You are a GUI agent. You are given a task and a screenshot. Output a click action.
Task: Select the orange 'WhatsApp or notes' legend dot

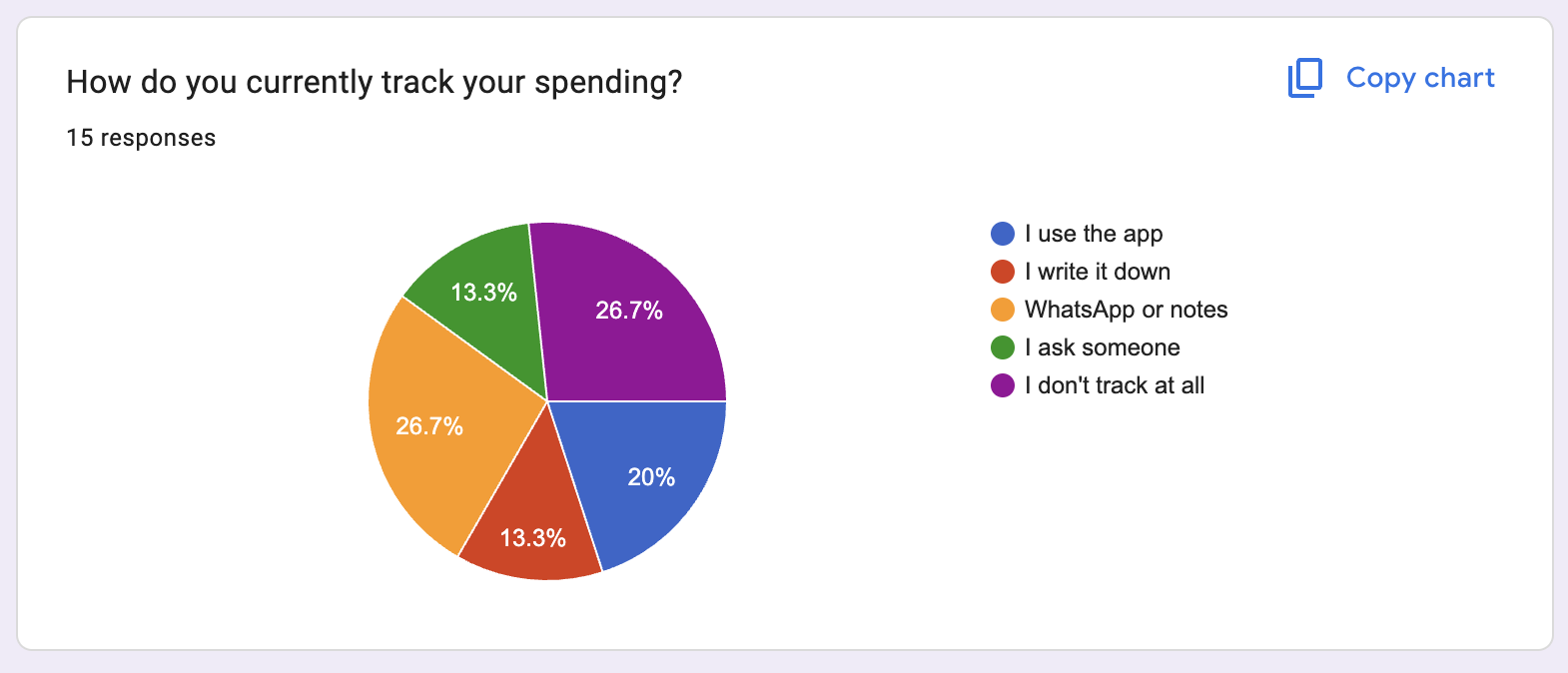1003,310
